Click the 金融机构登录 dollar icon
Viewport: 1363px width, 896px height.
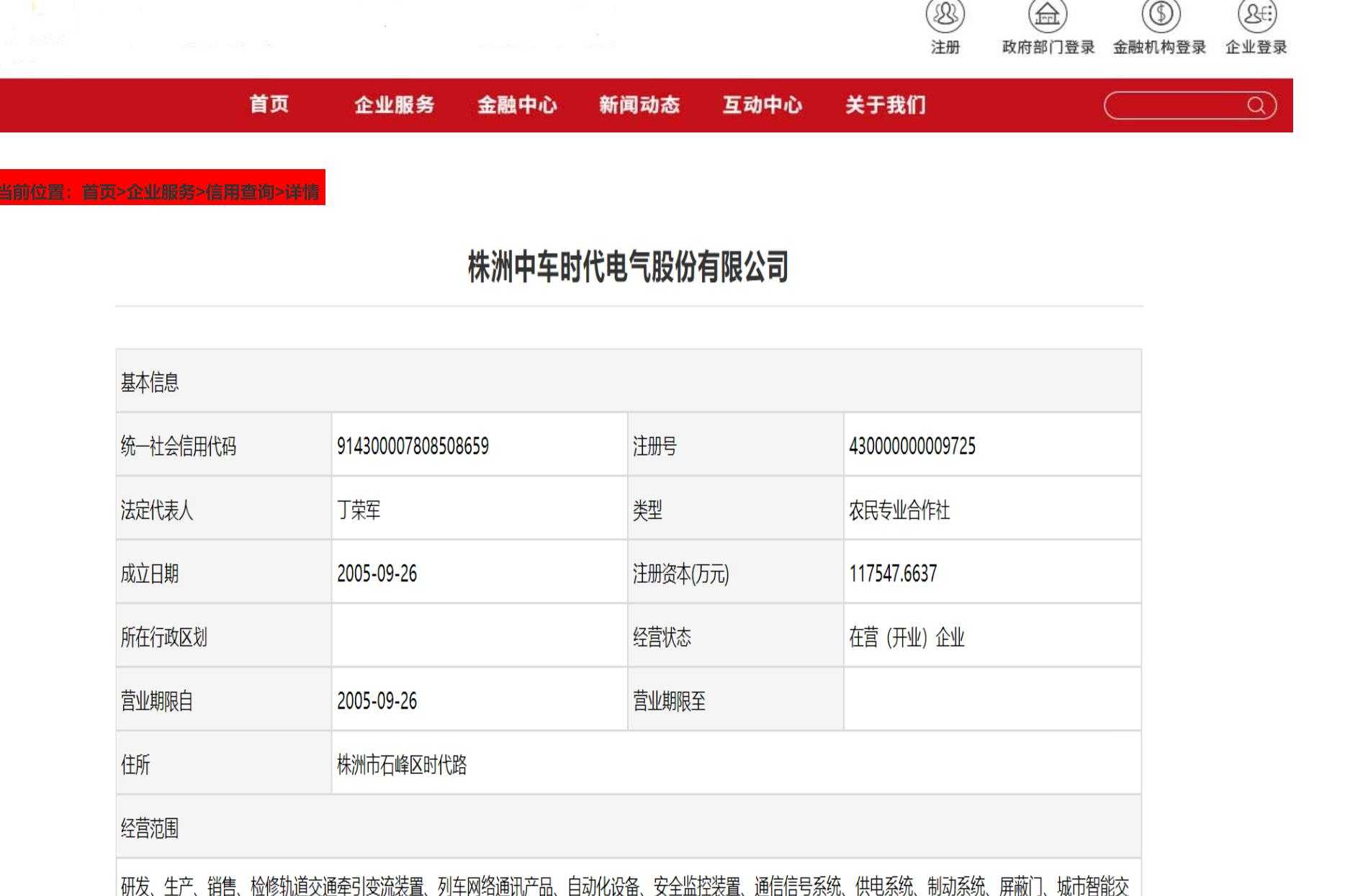[1160, 14]
